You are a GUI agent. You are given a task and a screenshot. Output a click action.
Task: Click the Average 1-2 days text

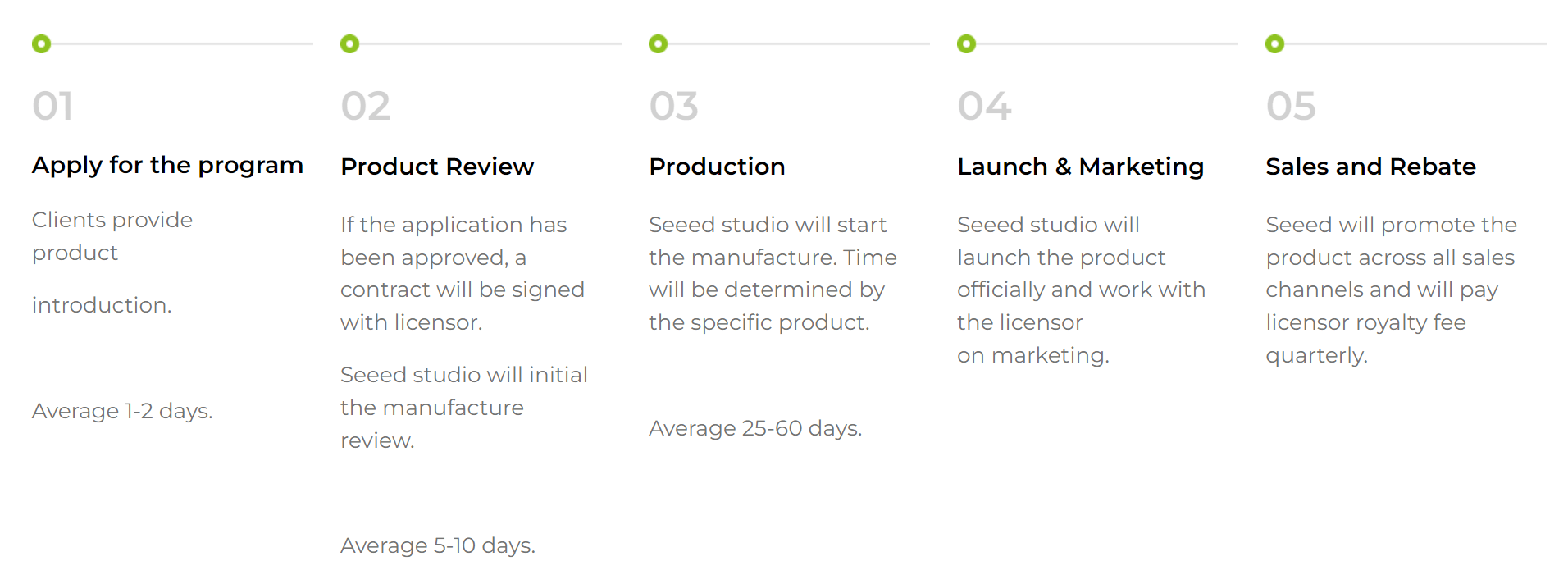pos(122,411)
